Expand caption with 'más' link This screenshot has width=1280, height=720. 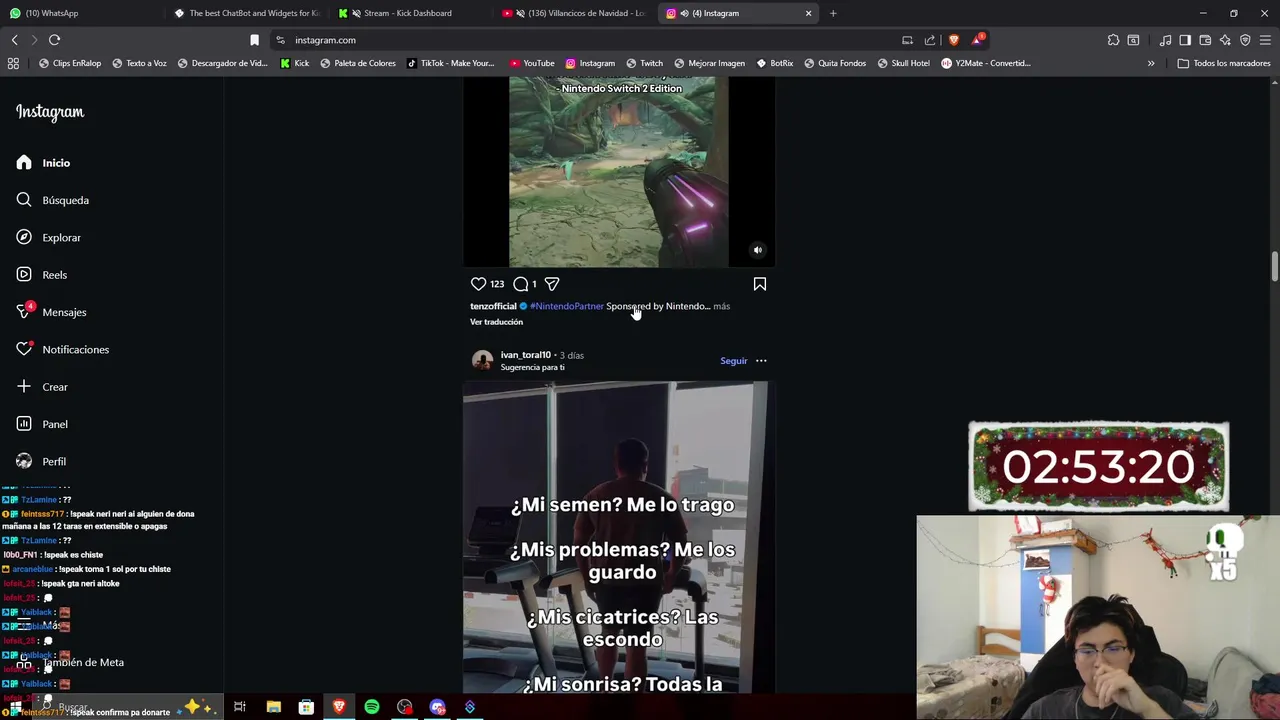pos(722,306)
